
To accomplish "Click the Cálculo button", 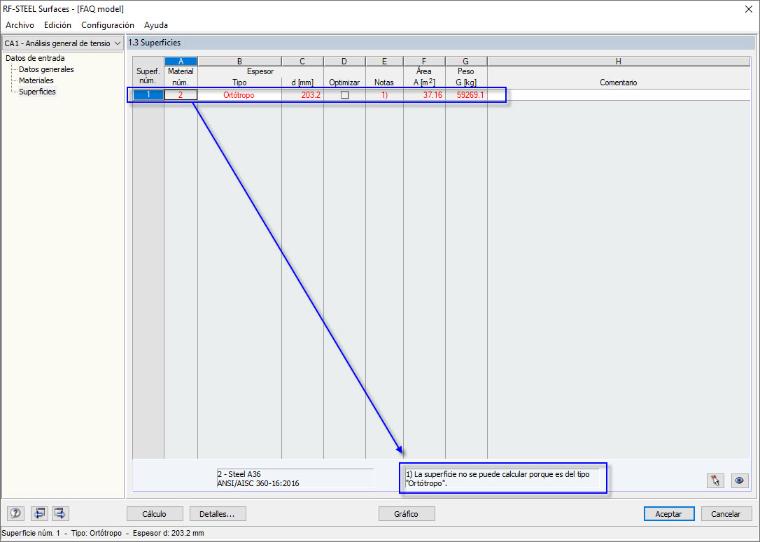I will [x=155, y=514].
